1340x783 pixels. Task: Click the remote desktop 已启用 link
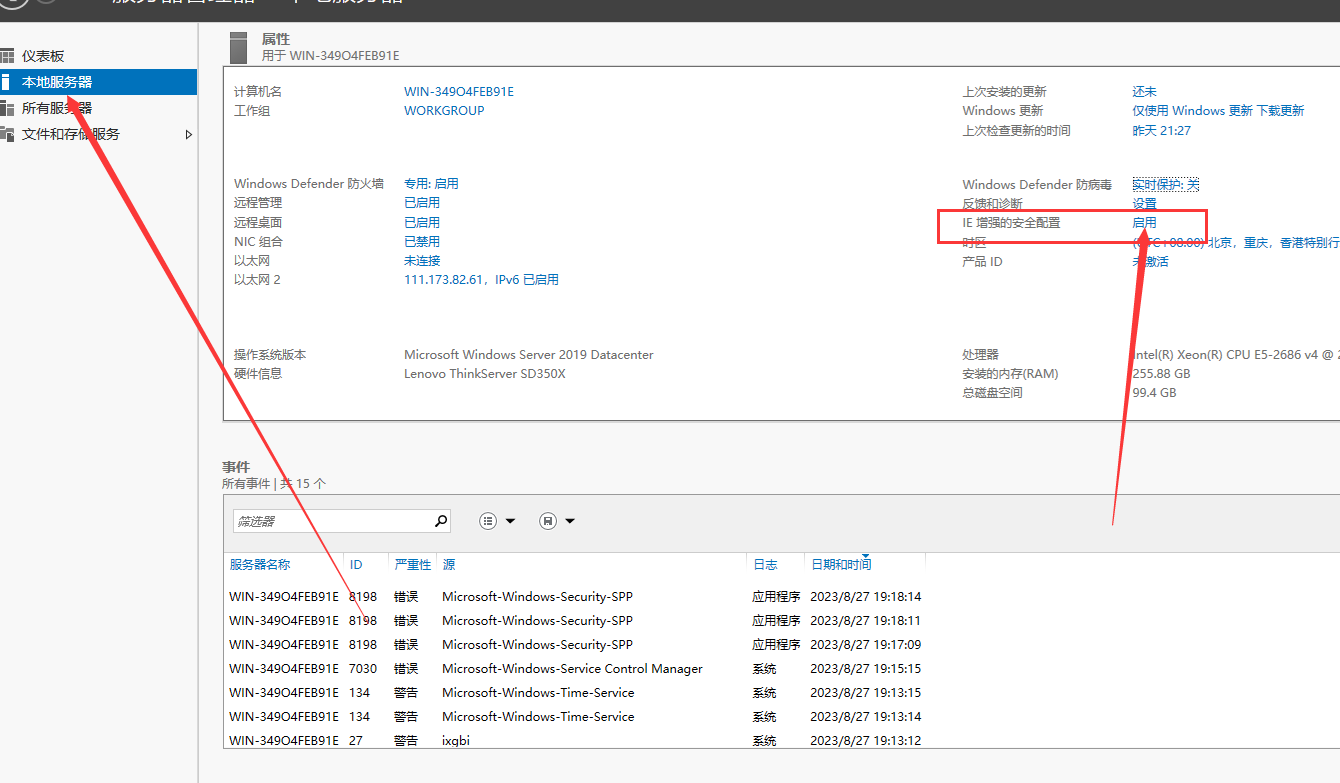(421, 222)
